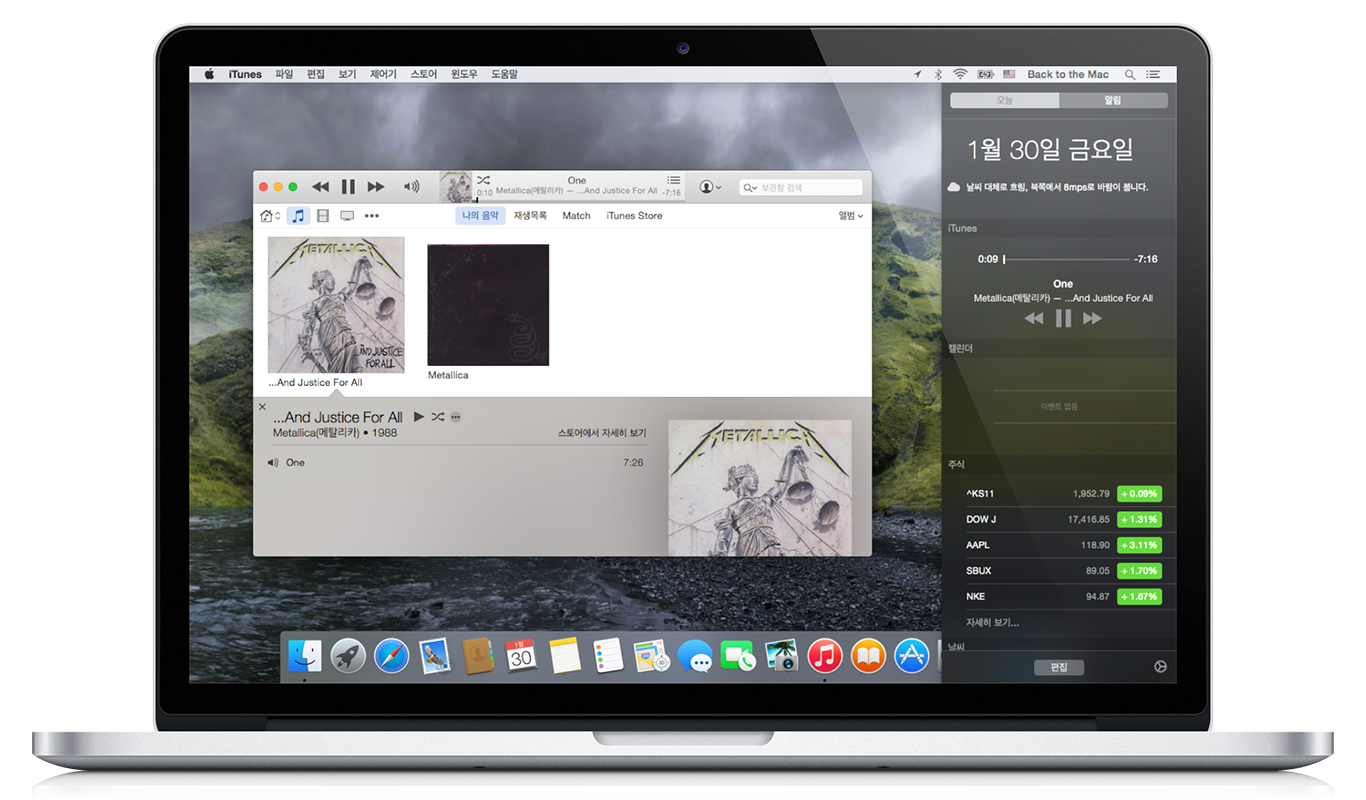
Task: Open the 파일 menu
Action: point(284,74)
